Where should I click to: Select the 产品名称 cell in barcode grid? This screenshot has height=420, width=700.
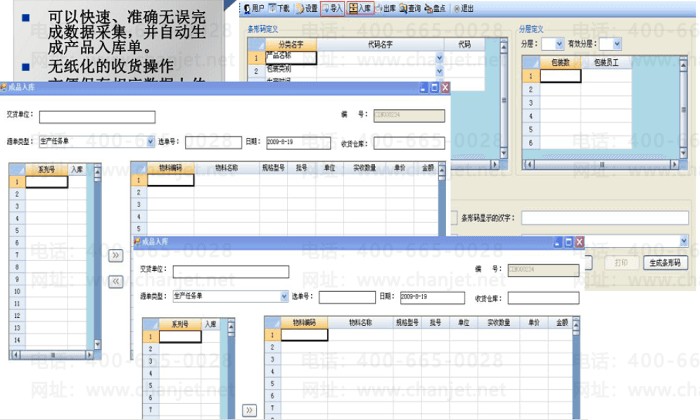(x=291, y=58)
